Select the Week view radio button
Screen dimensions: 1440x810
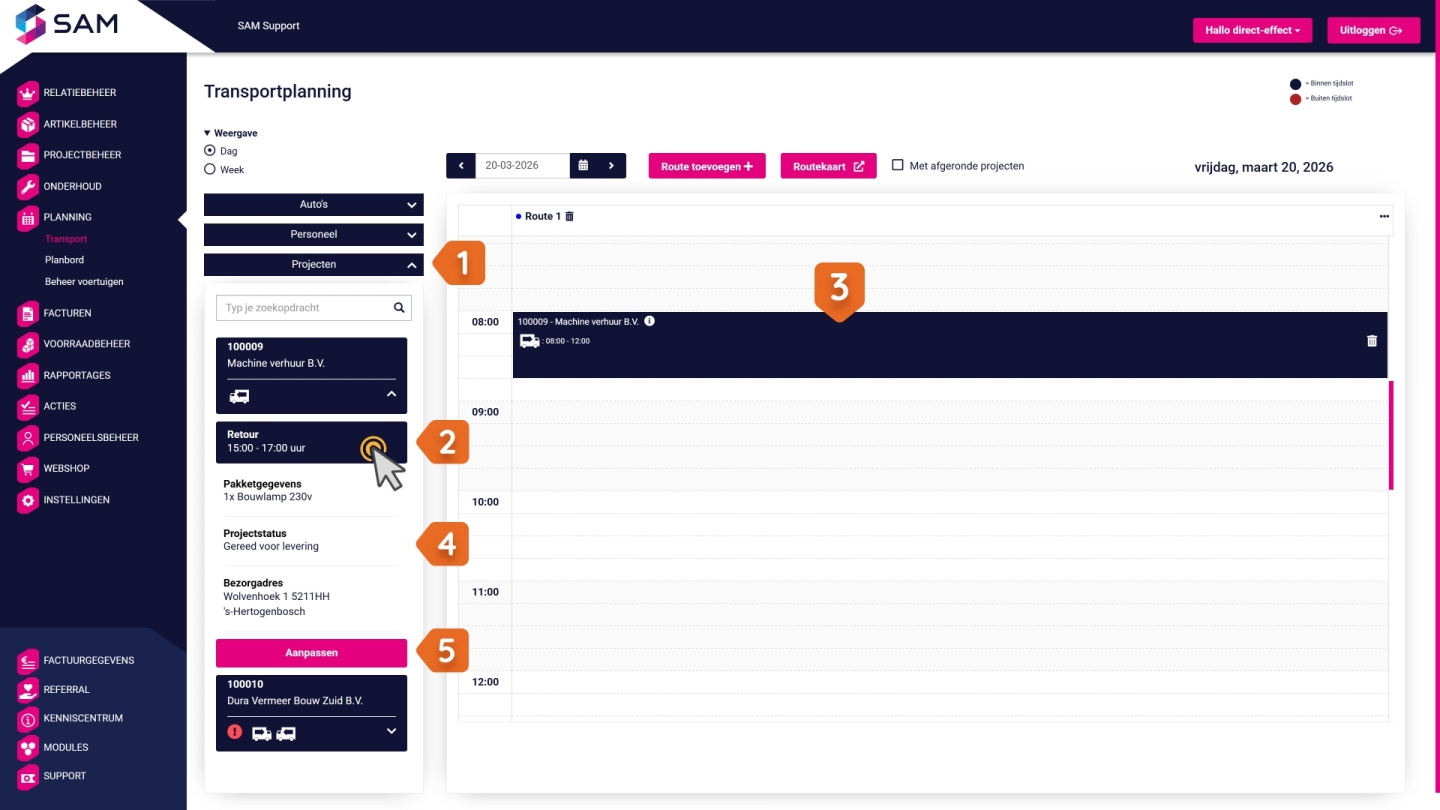(210, 170)
